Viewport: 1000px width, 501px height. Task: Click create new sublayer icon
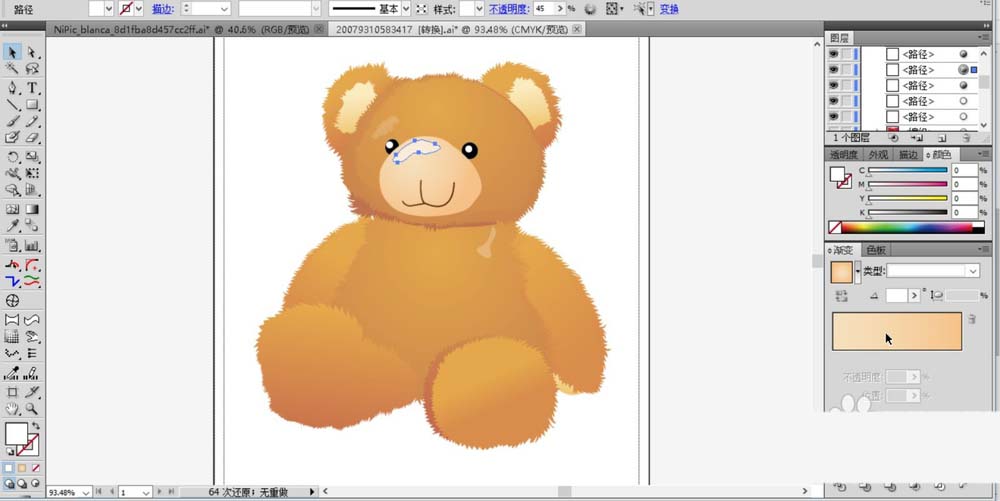point(917,138)
